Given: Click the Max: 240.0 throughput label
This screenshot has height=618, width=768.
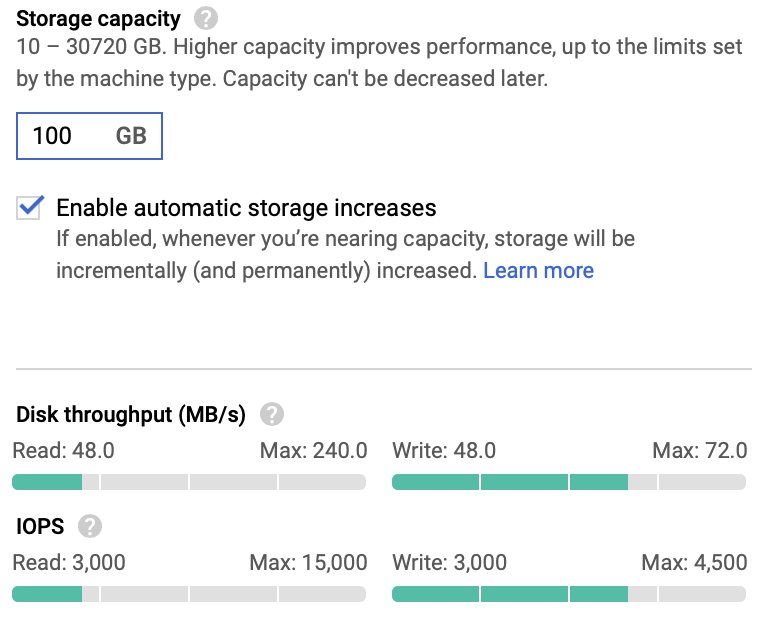Looking at the screenshot, I should coord(313,451).
